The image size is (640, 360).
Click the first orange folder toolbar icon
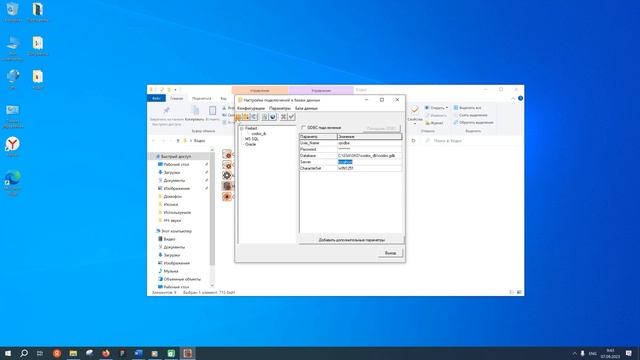click(x=238, y=117)
